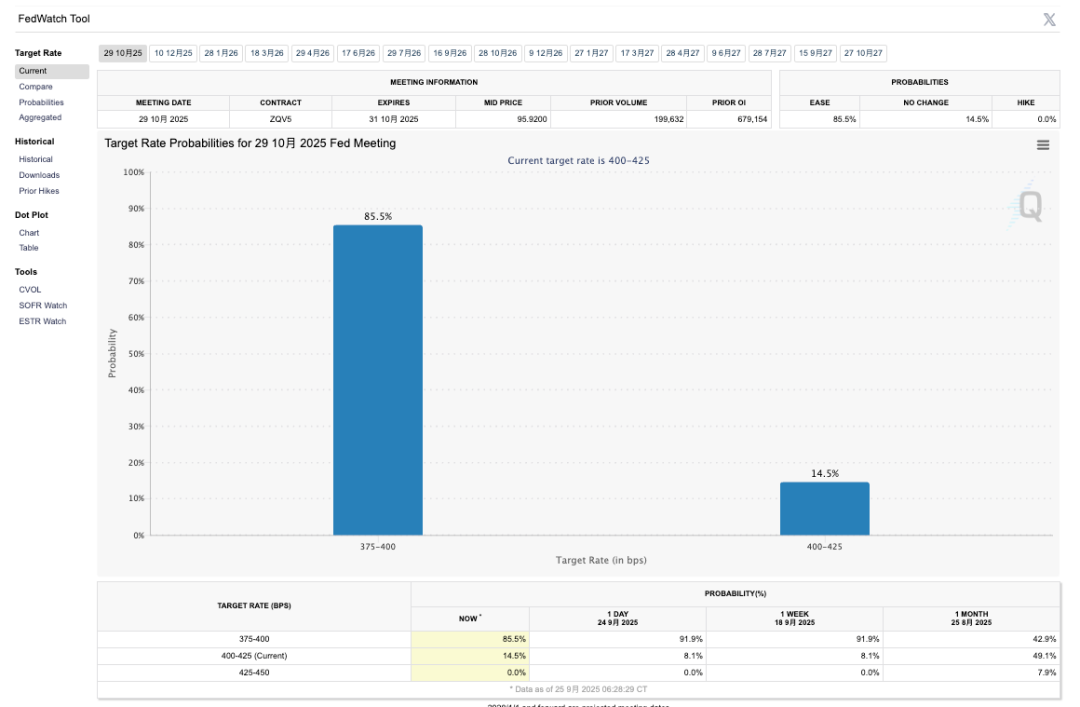Select the 27 10月27 meeting tab
The image size is (1080, 707).
863,53
